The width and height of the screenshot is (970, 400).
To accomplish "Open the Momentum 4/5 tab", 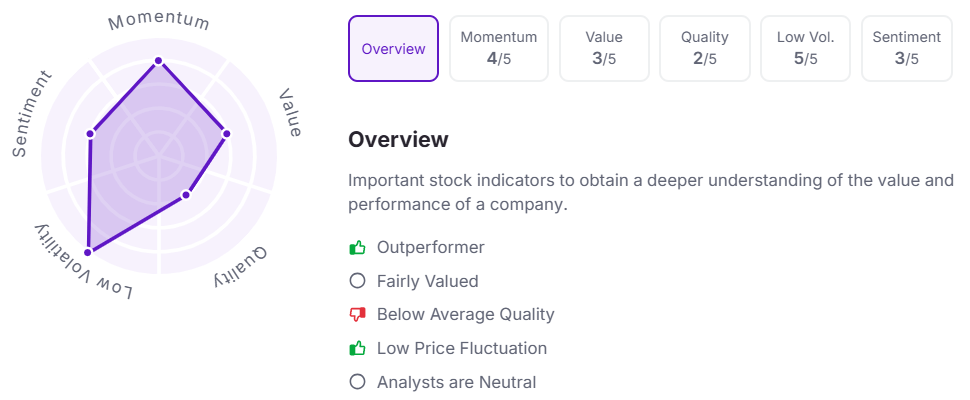I will point(499,49).
